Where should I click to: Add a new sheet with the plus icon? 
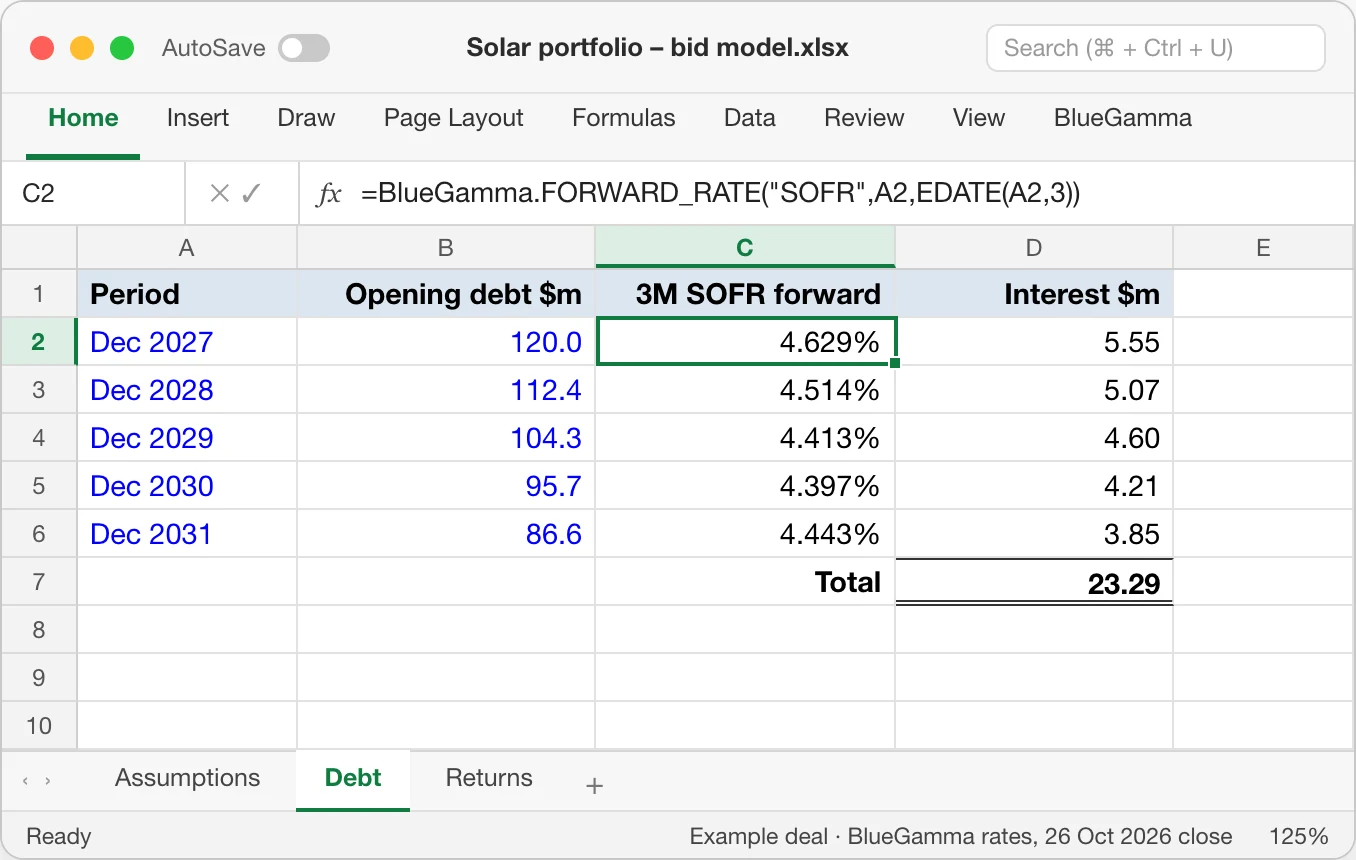point(594,786)
